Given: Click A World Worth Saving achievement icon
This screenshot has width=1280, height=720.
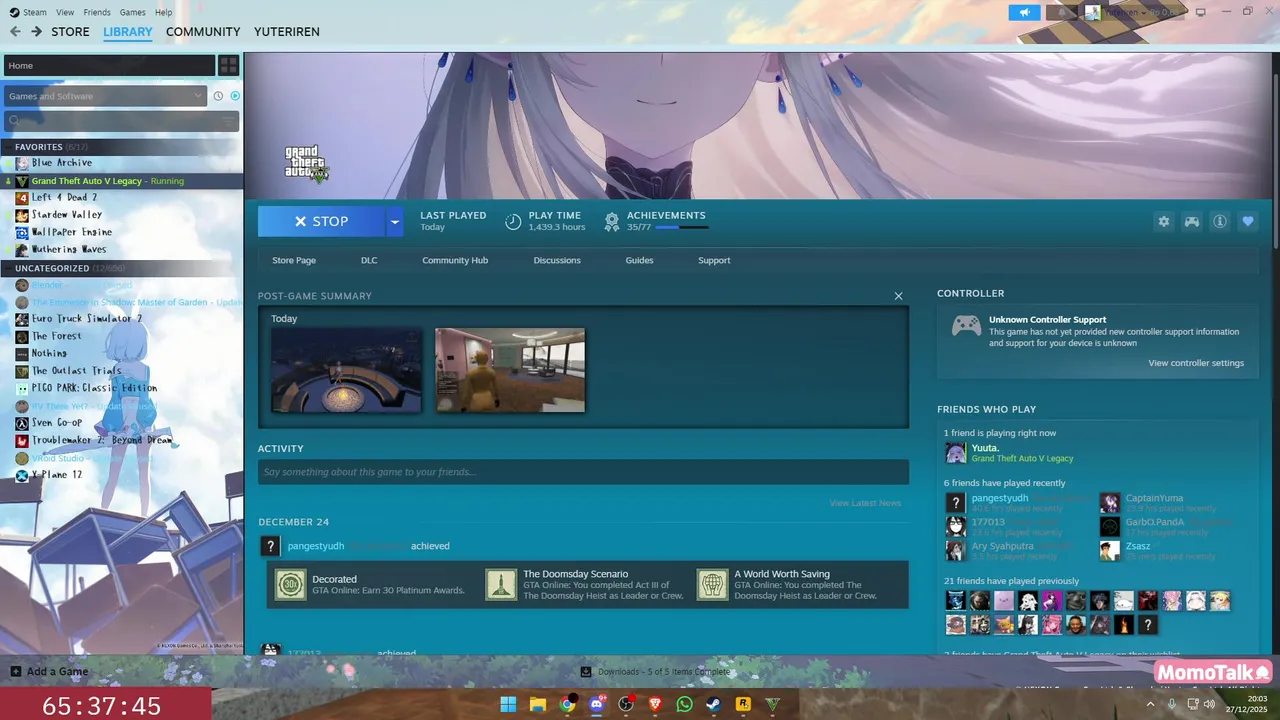Looking at the screenshot, I should click(712, 585).
